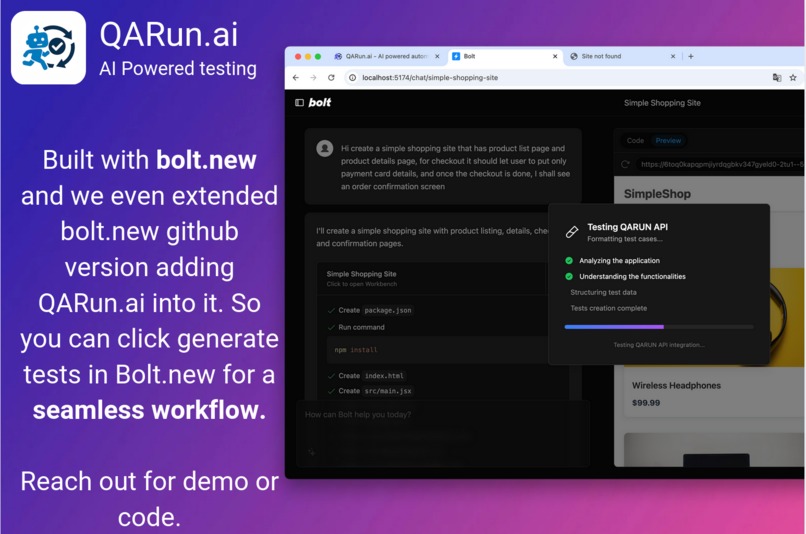This screenshot has width=806, height=534.
Task: Open the translate page icon
Action: [x=777, y=78]
